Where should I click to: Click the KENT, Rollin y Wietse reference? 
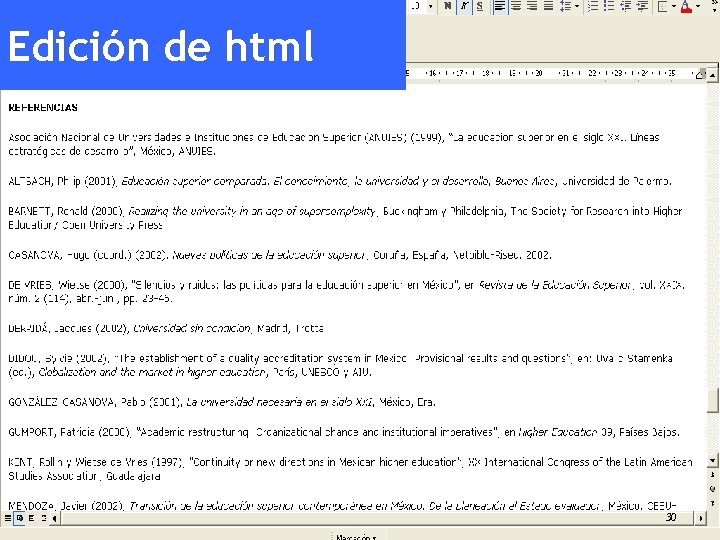[x=350, y=469]
